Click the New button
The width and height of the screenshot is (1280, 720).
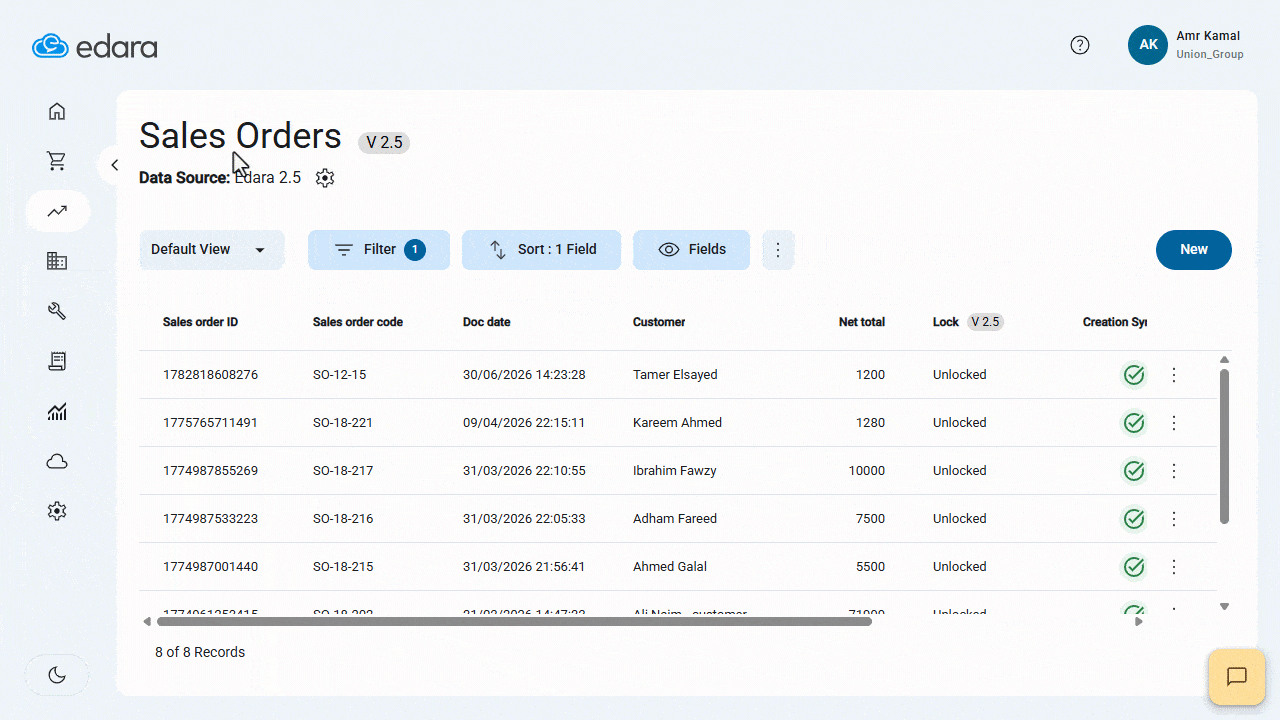(x=1194, y=250)
